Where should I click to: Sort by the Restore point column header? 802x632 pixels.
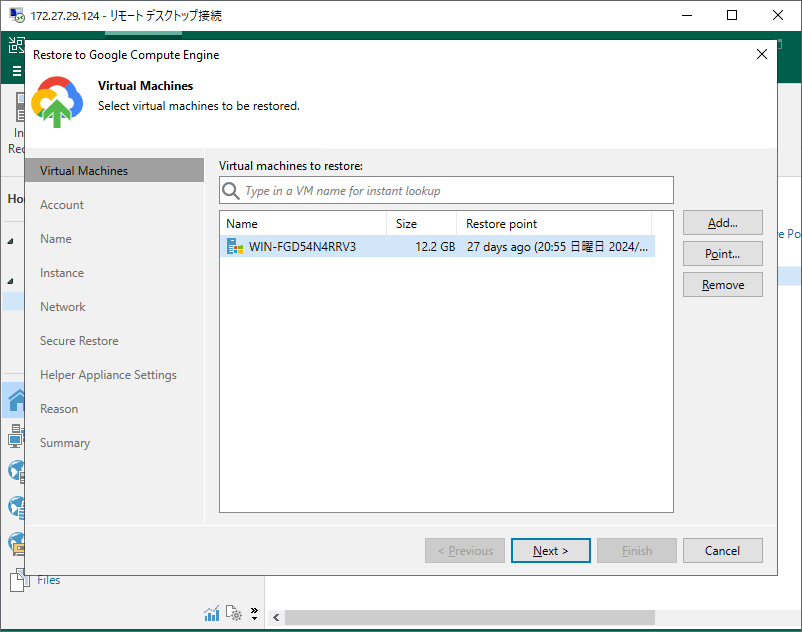point(554,223)
